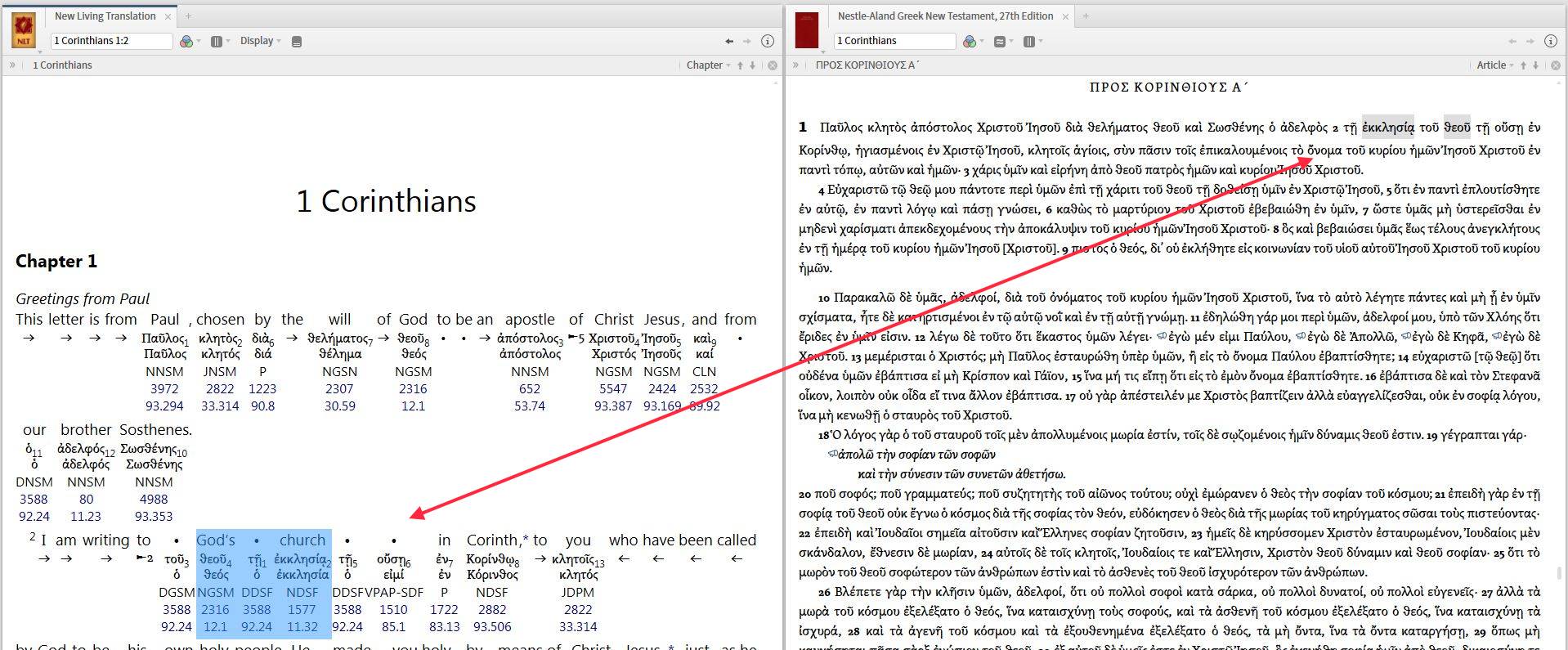Click the footnote marker beside verse 12 ἐγὼ μέν
Viewport: 1568px width, 650px height.
tap(1161, 336)
